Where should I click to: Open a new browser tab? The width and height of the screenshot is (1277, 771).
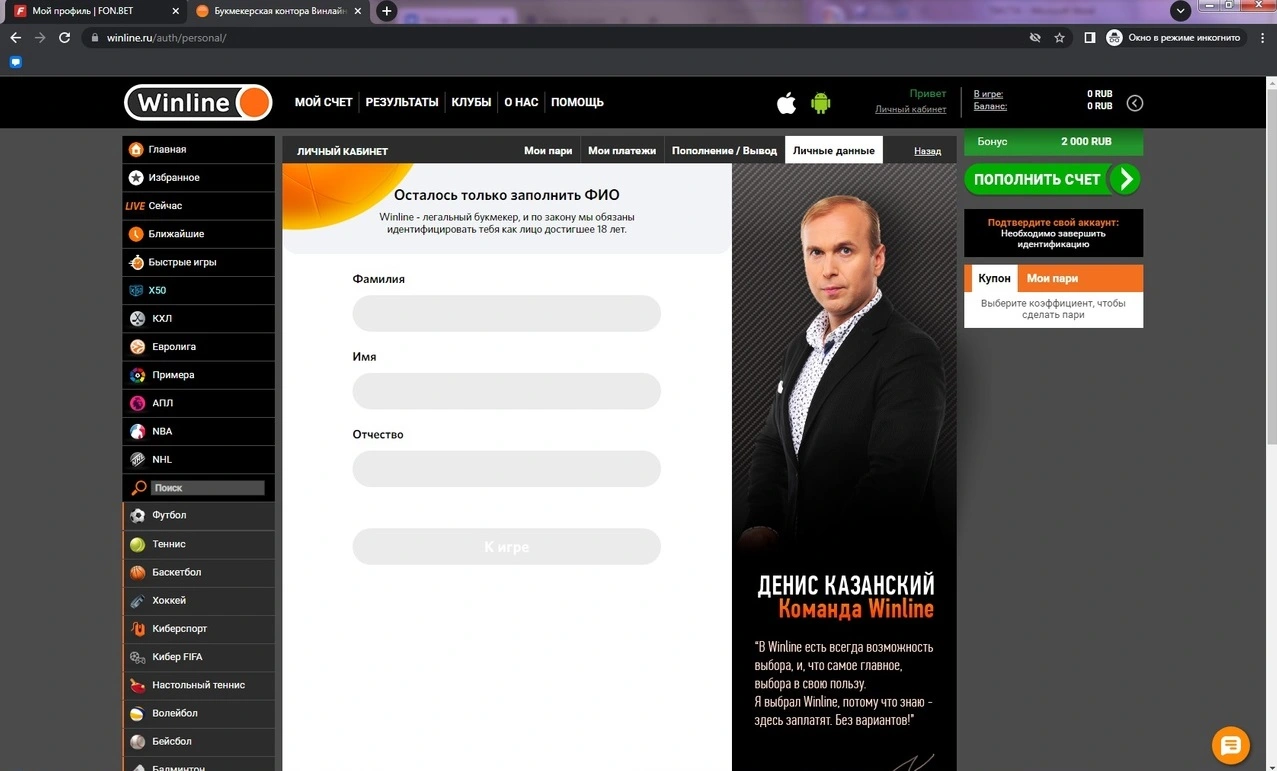[x=386, y=11]
